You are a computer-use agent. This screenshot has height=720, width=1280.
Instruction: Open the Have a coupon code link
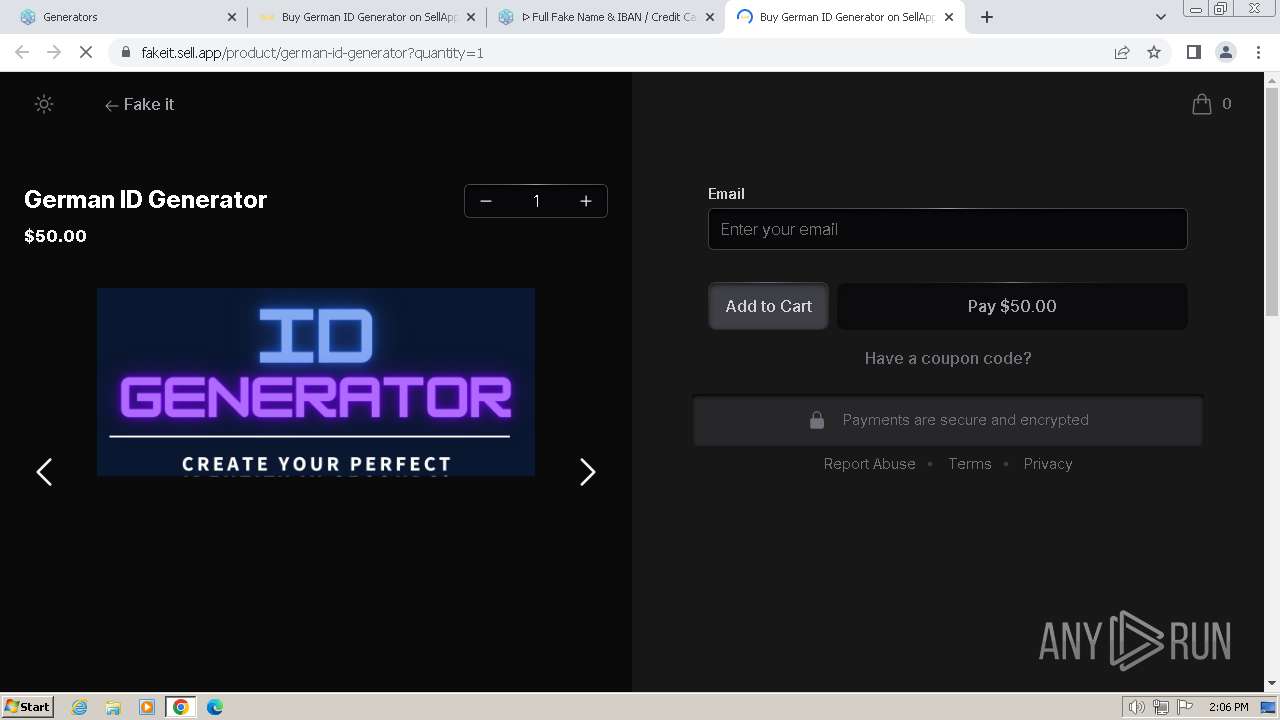click(x=947, y=358)
